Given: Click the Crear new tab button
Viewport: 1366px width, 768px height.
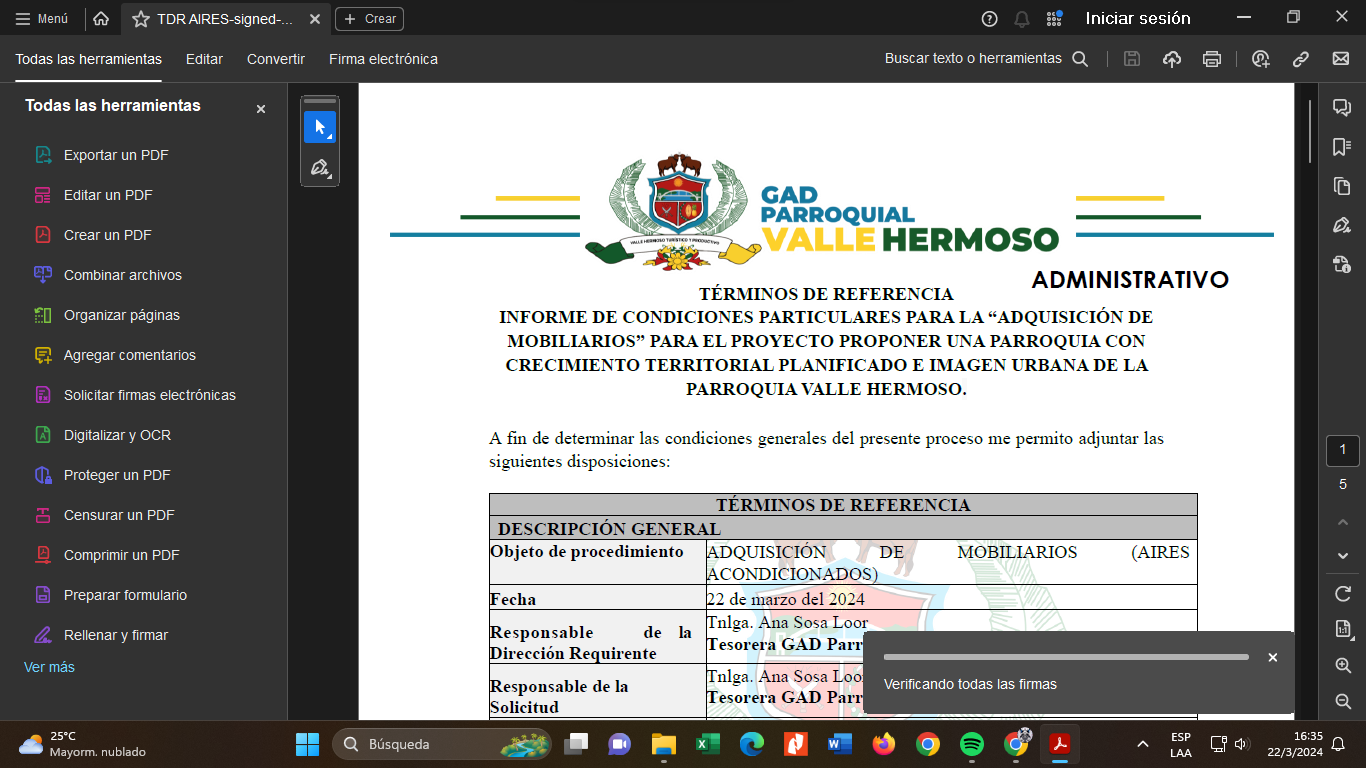Looking at the screenshot, I should 369,19.
